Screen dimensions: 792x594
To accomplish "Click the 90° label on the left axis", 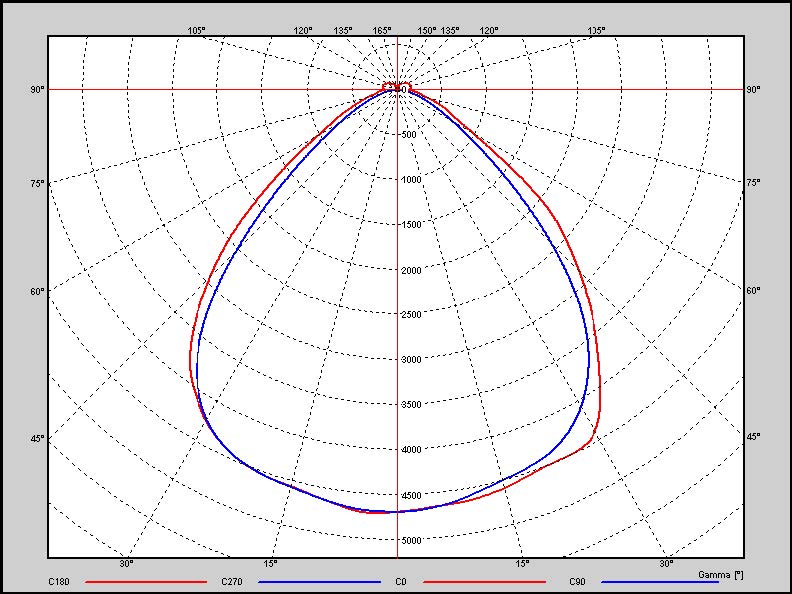I will click(x=38, y=89).
